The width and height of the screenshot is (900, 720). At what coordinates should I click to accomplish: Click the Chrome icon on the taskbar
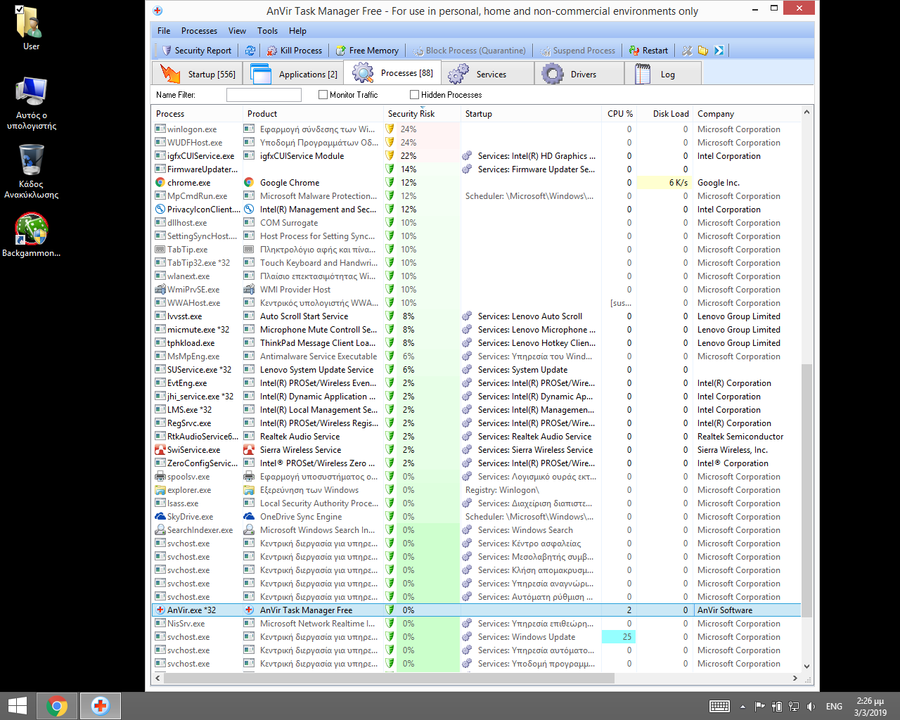coord(57,706)
